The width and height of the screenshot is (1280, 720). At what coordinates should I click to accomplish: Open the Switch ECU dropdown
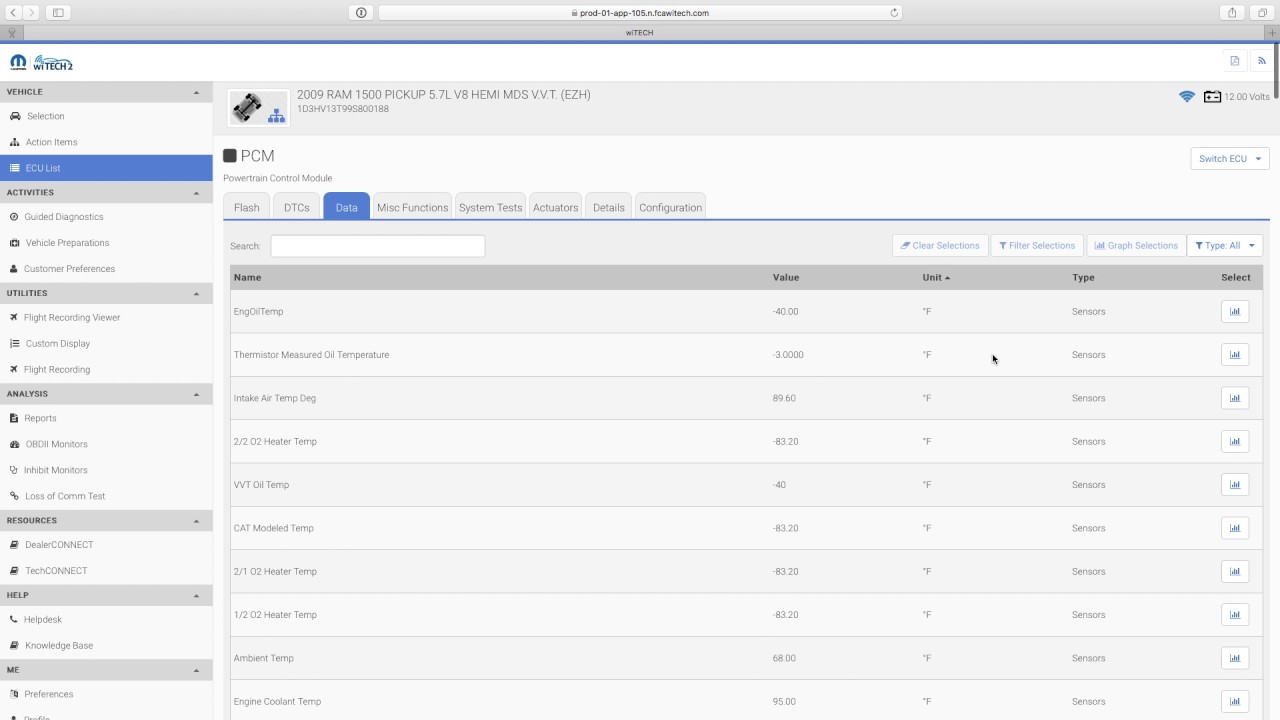pos(1230,159)
